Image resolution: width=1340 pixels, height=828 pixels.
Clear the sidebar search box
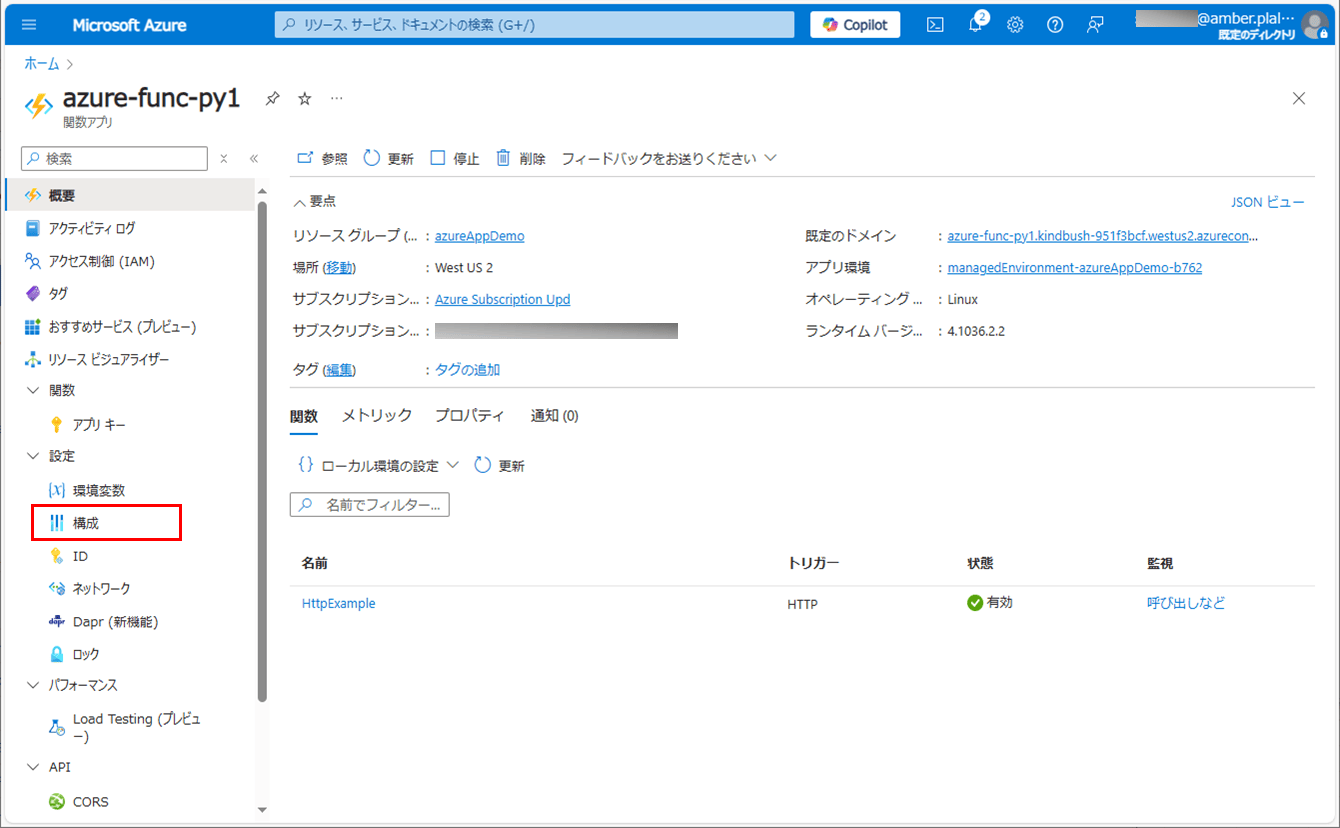pos(224,158)
